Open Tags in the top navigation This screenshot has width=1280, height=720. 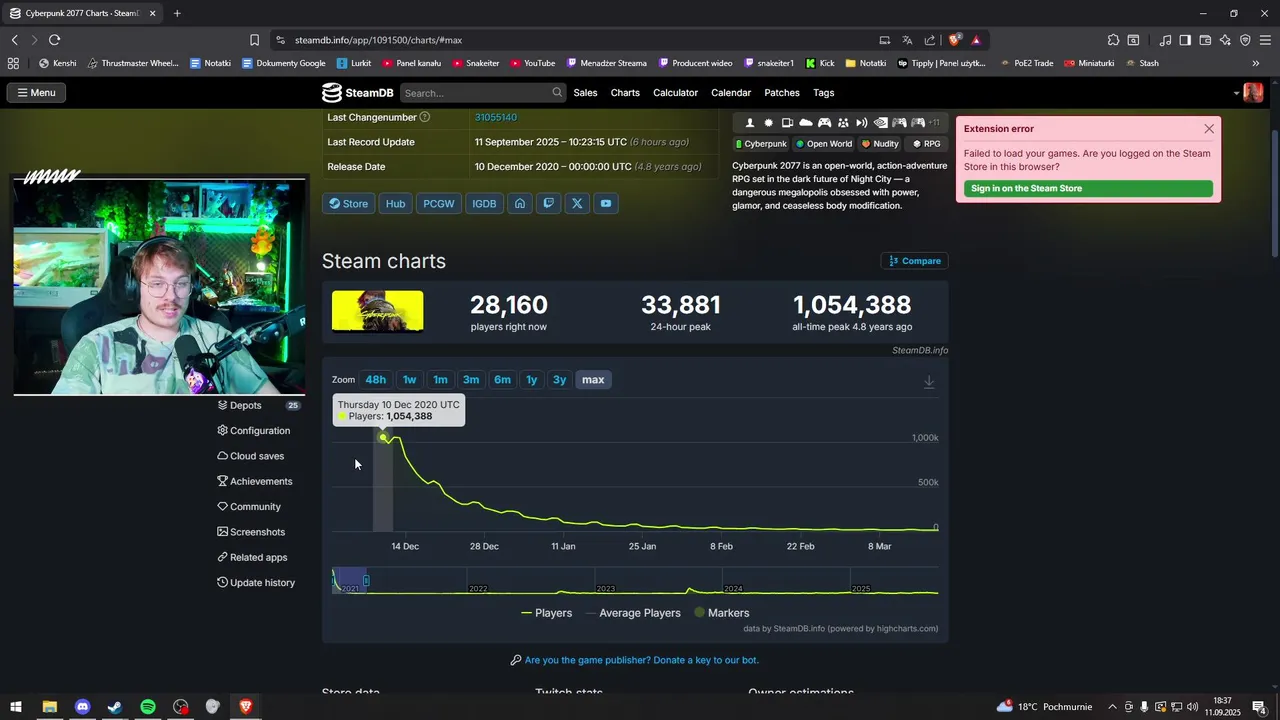pos(824,93)
